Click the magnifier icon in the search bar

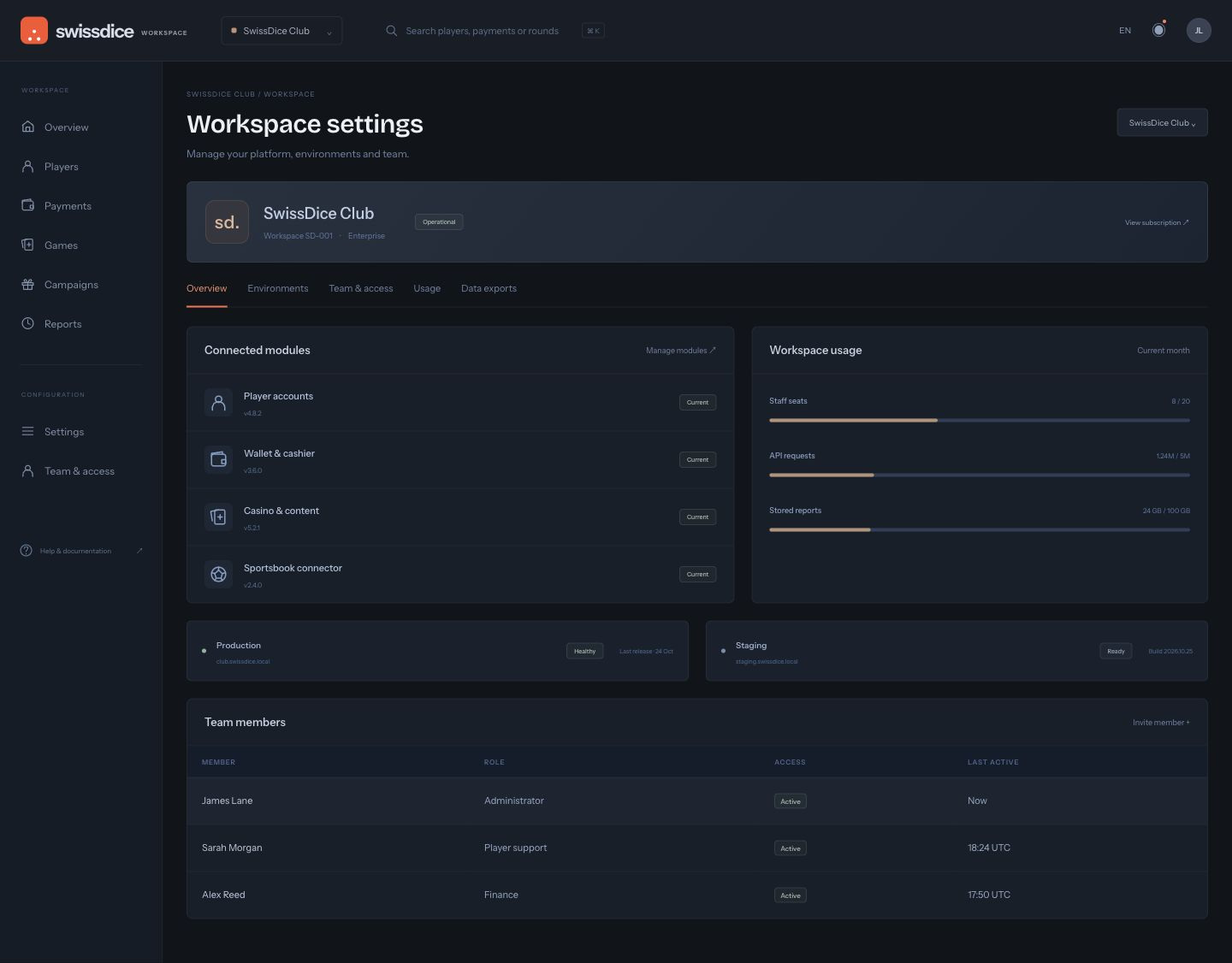(x=391, y=31)
